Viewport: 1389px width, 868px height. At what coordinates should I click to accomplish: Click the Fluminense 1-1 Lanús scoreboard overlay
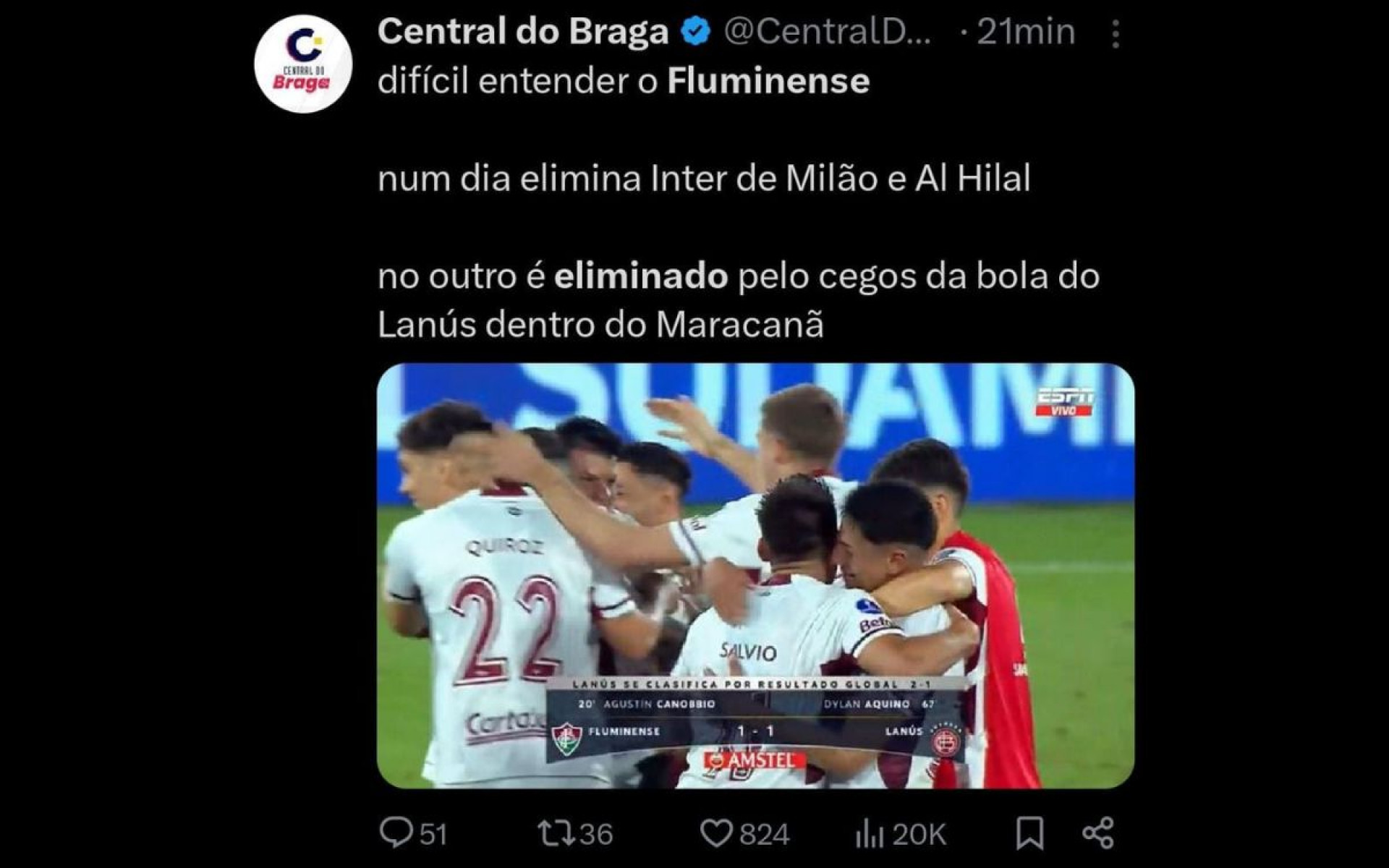click(x=755, y=720)
